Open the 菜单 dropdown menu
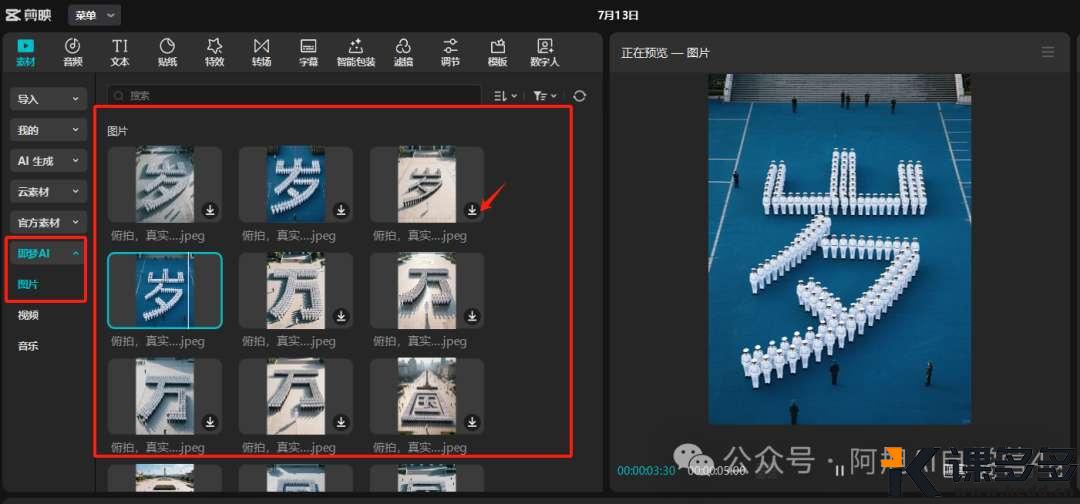Image resolution: width=1080 pixels, height=504 pixels. tap(94, 15)
